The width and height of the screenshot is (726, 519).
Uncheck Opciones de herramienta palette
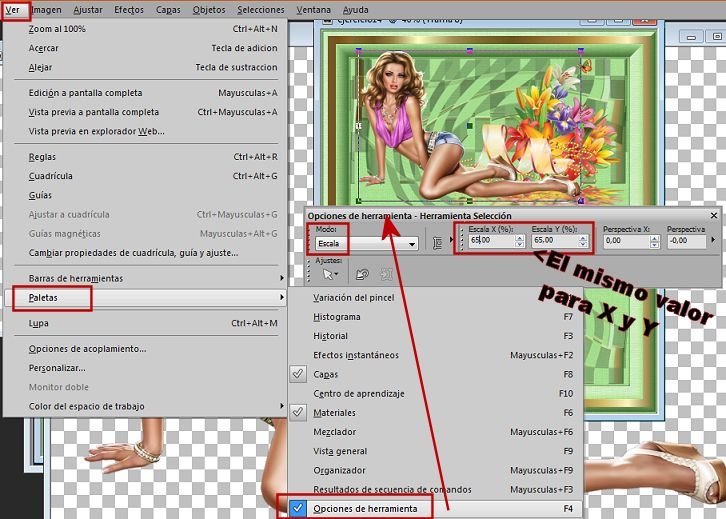[434, 509]
